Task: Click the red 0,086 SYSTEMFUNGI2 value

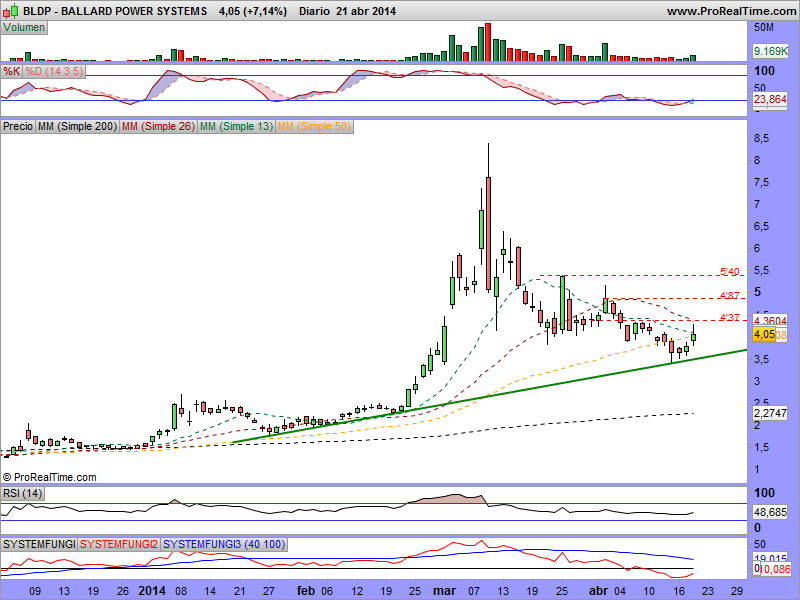Action: (776, 569)
